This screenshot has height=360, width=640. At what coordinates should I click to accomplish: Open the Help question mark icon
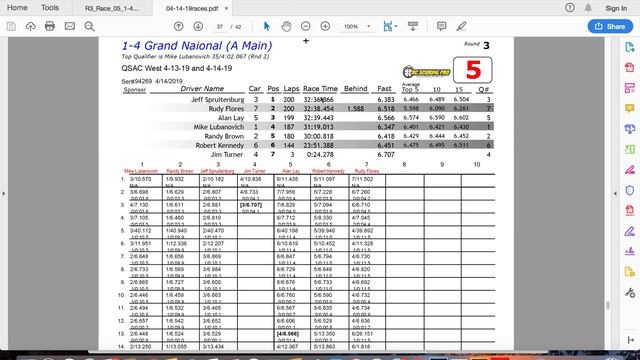[x=570, y=8]
